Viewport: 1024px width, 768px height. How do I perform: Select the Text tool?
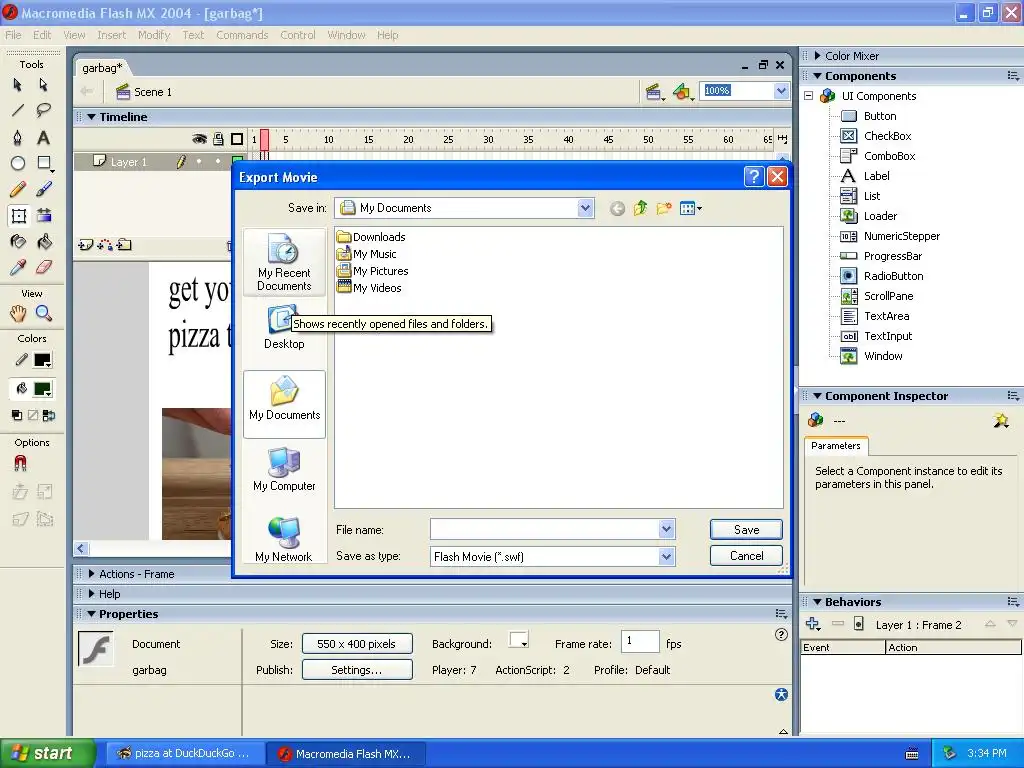tap(43, 137)
